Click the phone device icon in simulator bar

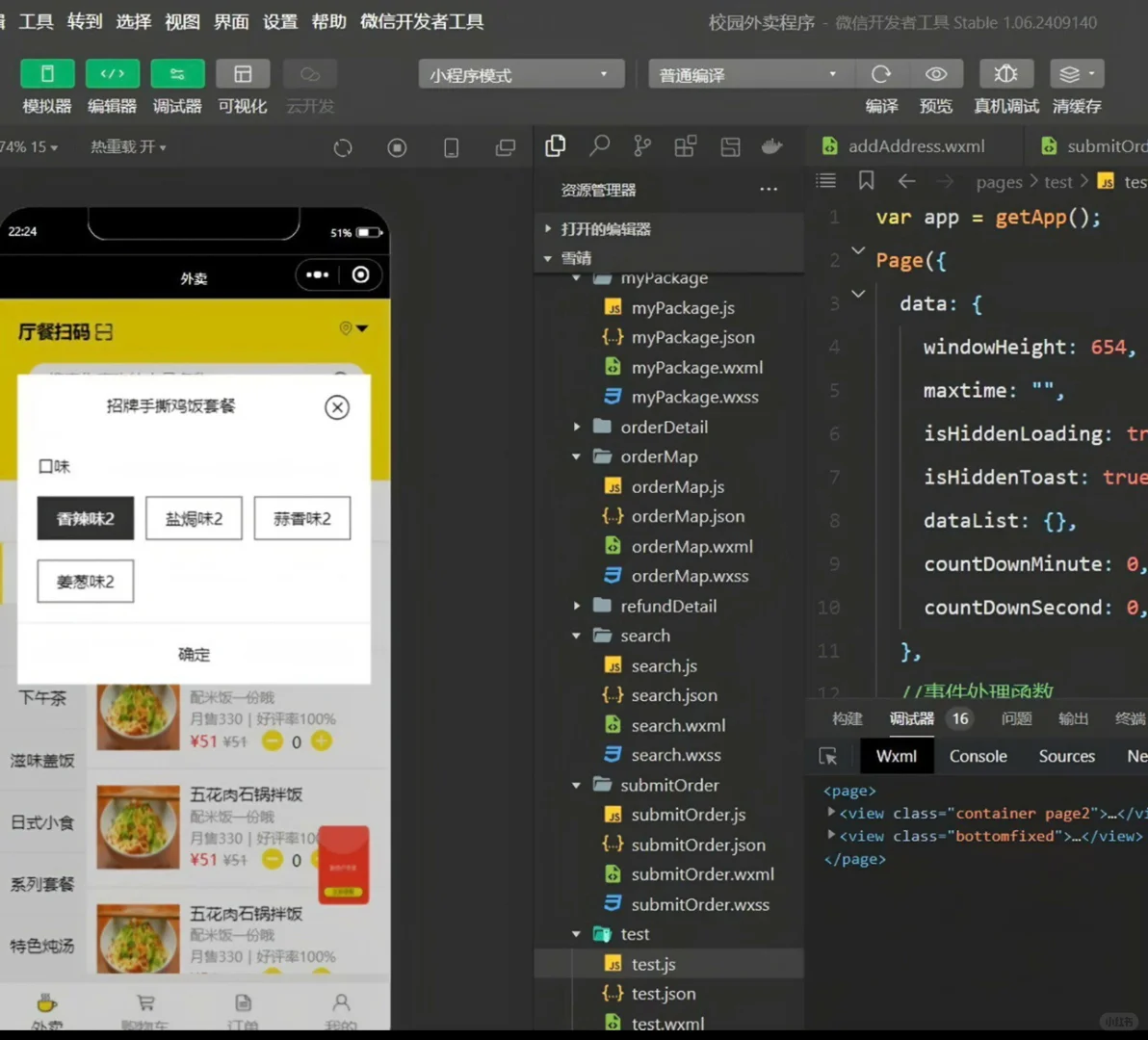451,148
